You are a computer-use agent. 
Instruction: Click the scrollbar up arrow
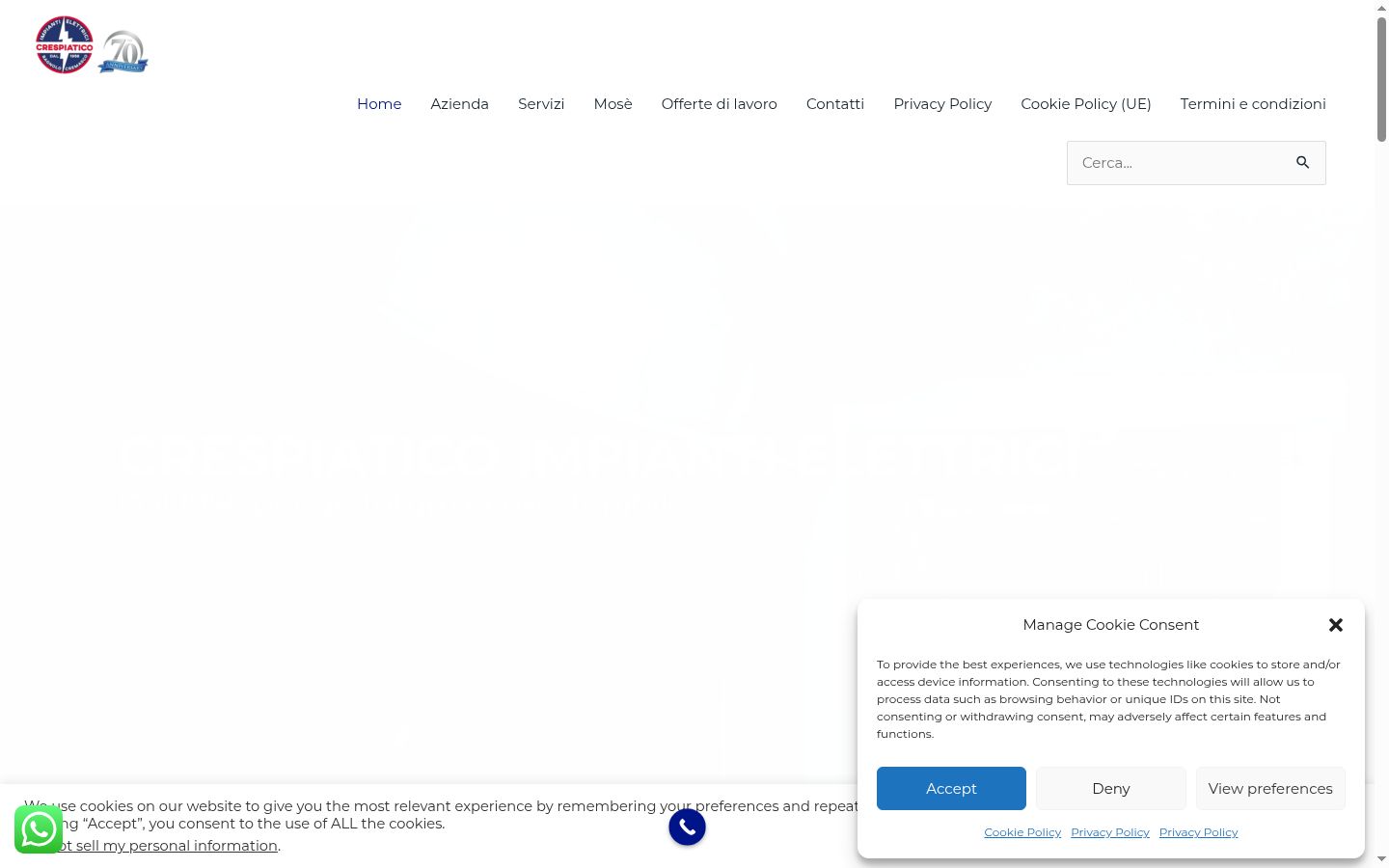[x=1381, y=7]
